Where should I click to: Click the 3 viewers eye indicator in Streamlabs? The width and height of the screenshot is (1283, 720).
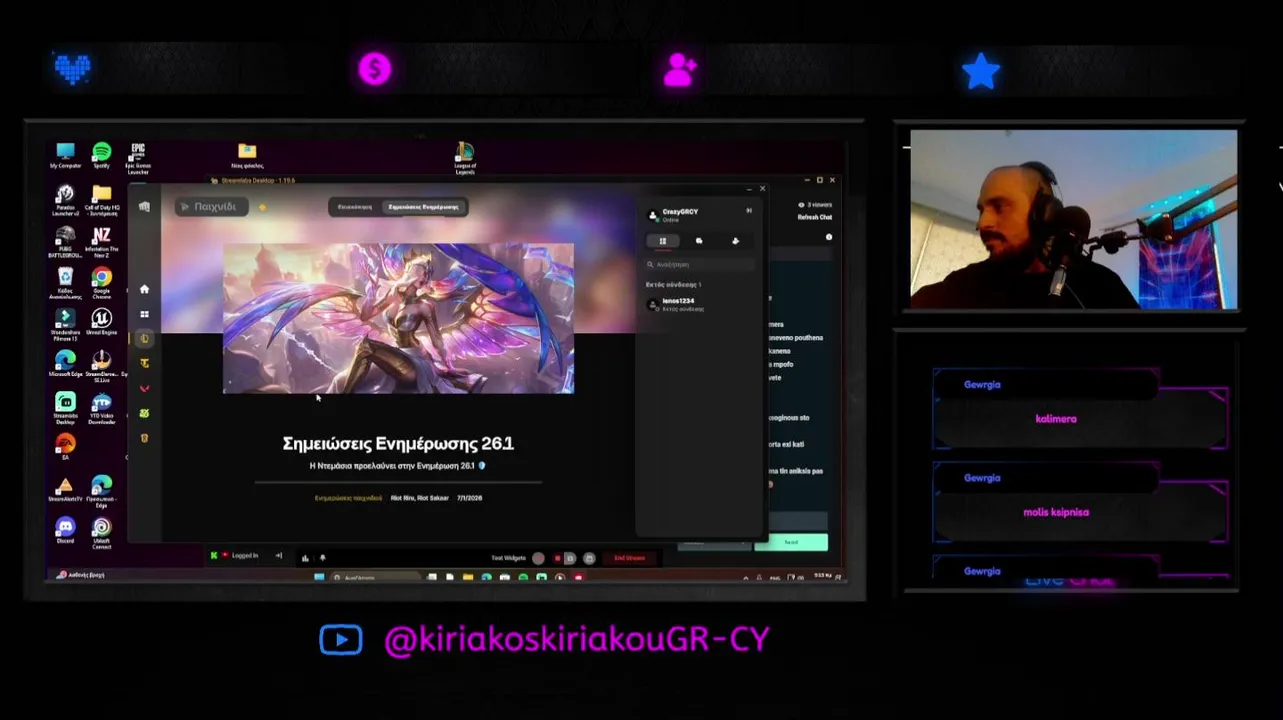click(814, 205)
